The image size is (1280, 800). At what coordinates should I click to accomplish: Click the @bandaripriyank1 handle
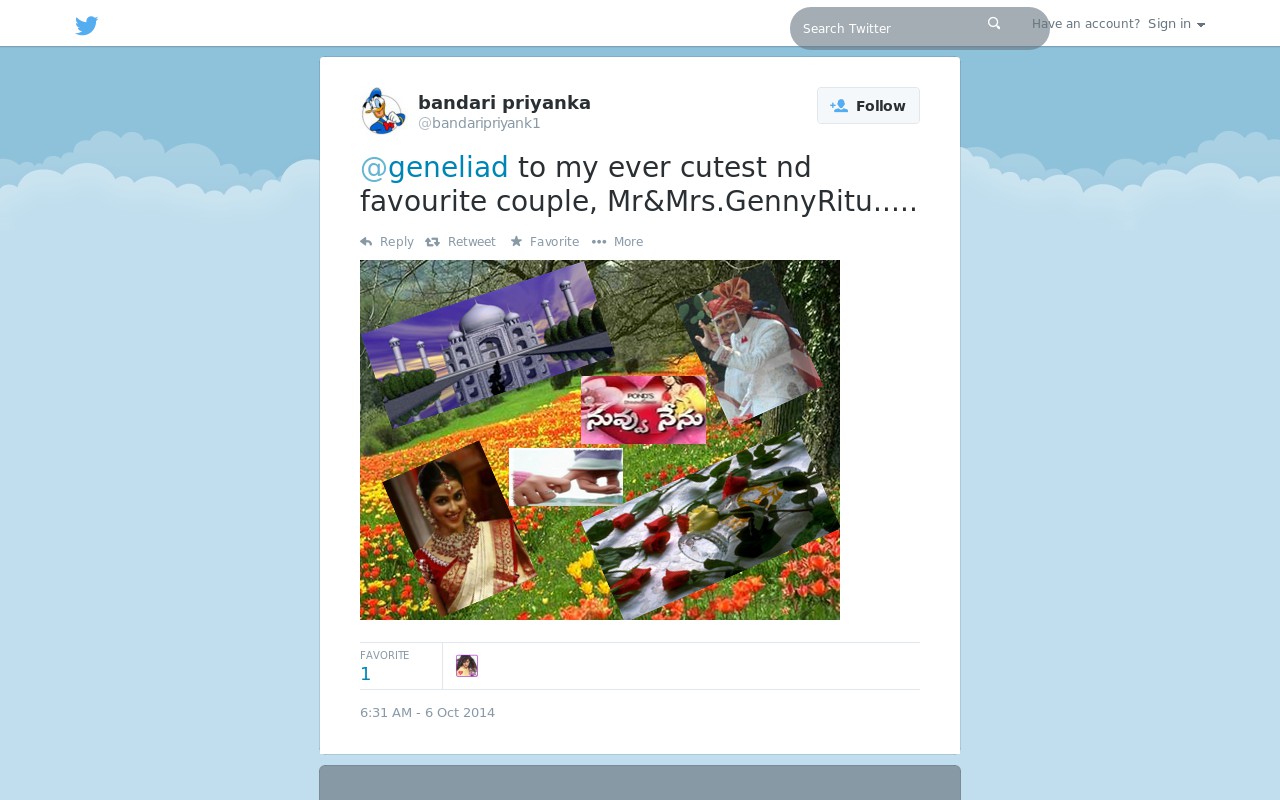[x=479, y=123]
